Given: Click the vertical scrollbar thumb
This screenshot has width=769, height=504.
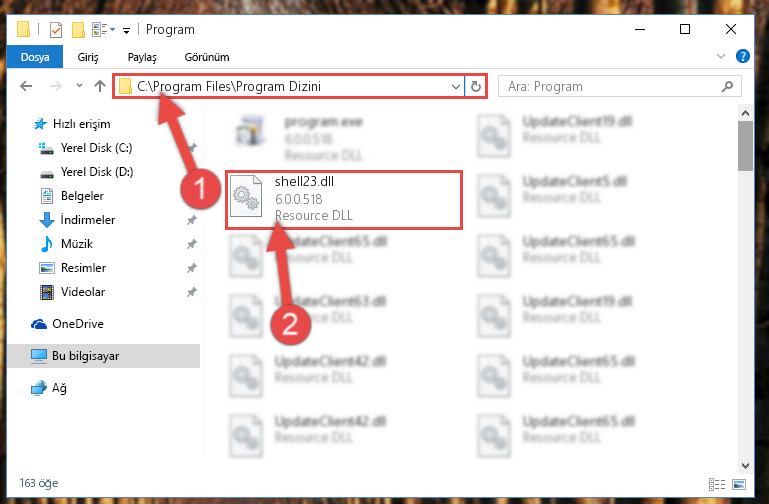Looking at the screenshot, I should [x=745, y=146].
